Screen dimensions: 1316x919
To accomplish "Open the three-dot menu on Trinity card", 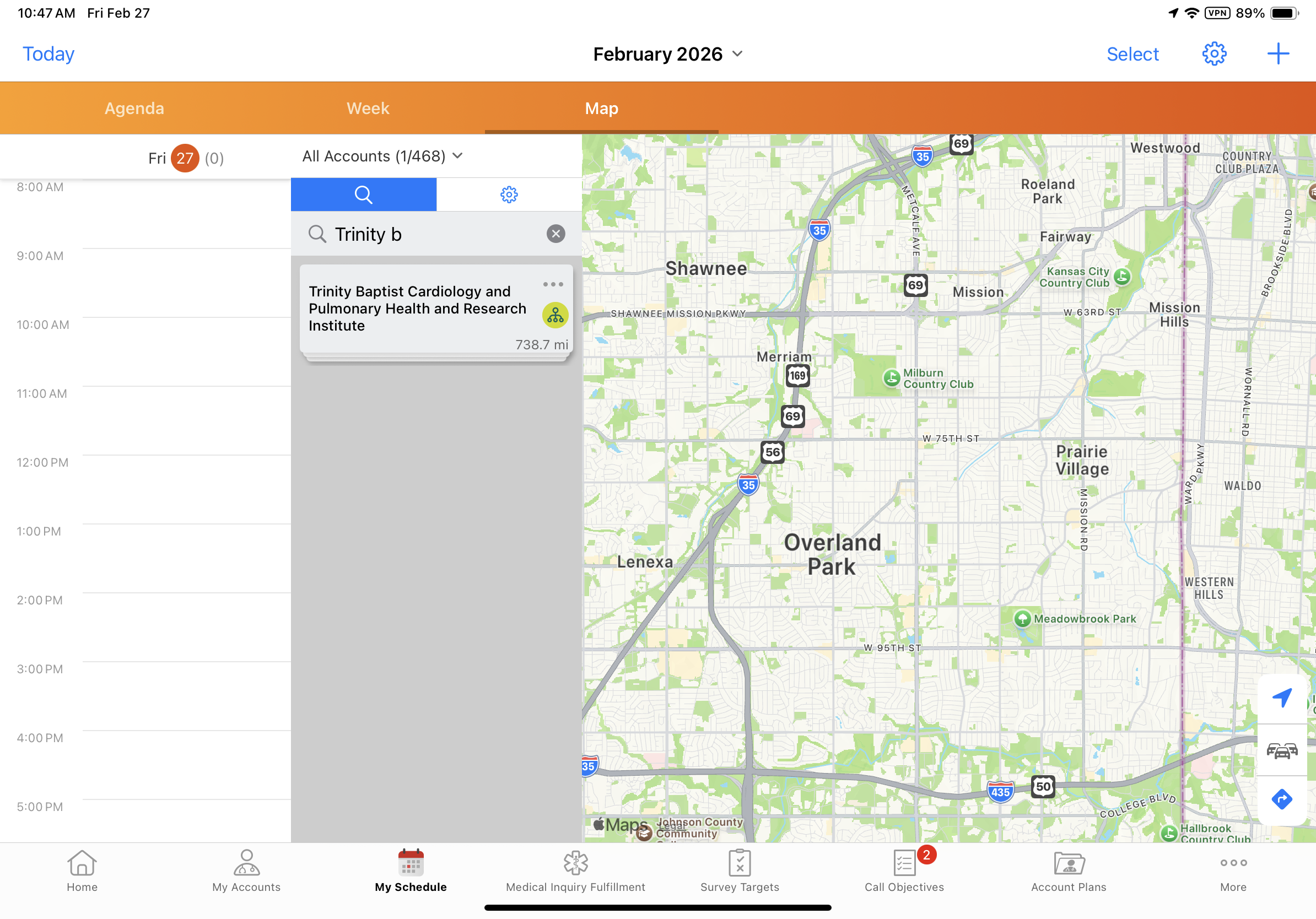I will 553,284.
